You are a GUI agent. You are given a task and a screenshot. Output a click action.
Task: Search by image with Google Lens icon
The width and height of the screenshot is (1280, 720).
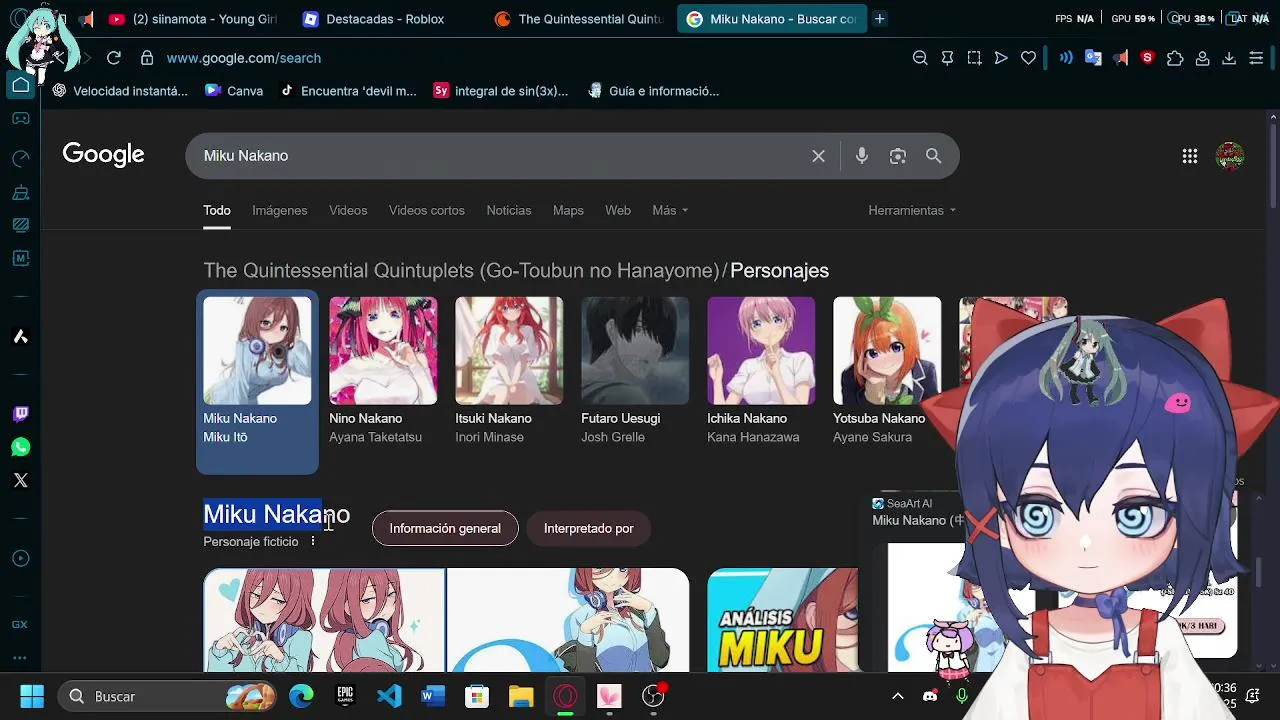[x=898, y=156]
